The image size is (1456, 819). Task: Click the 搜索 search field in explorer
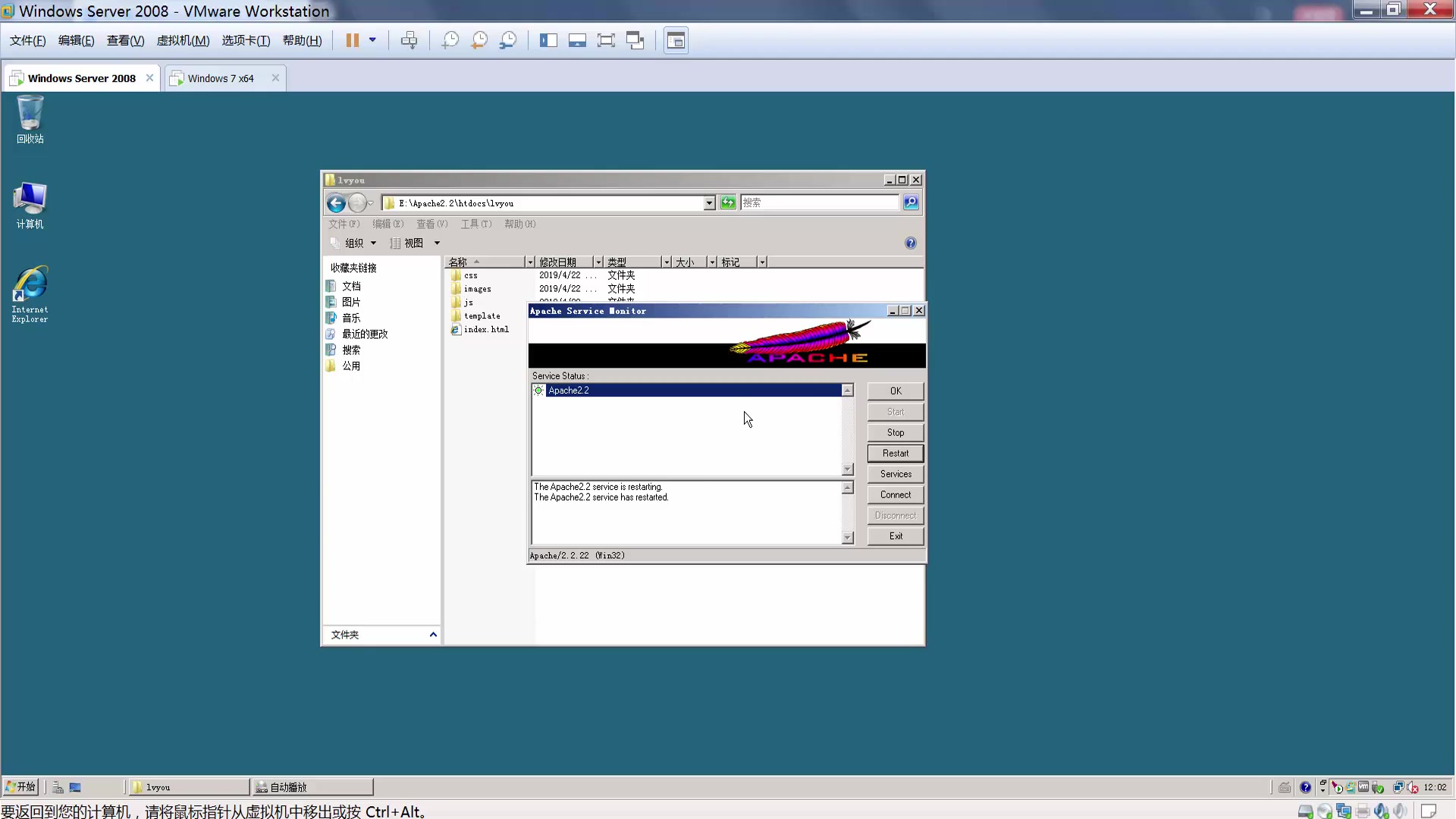pyautogui.click(x=819, y=202)
